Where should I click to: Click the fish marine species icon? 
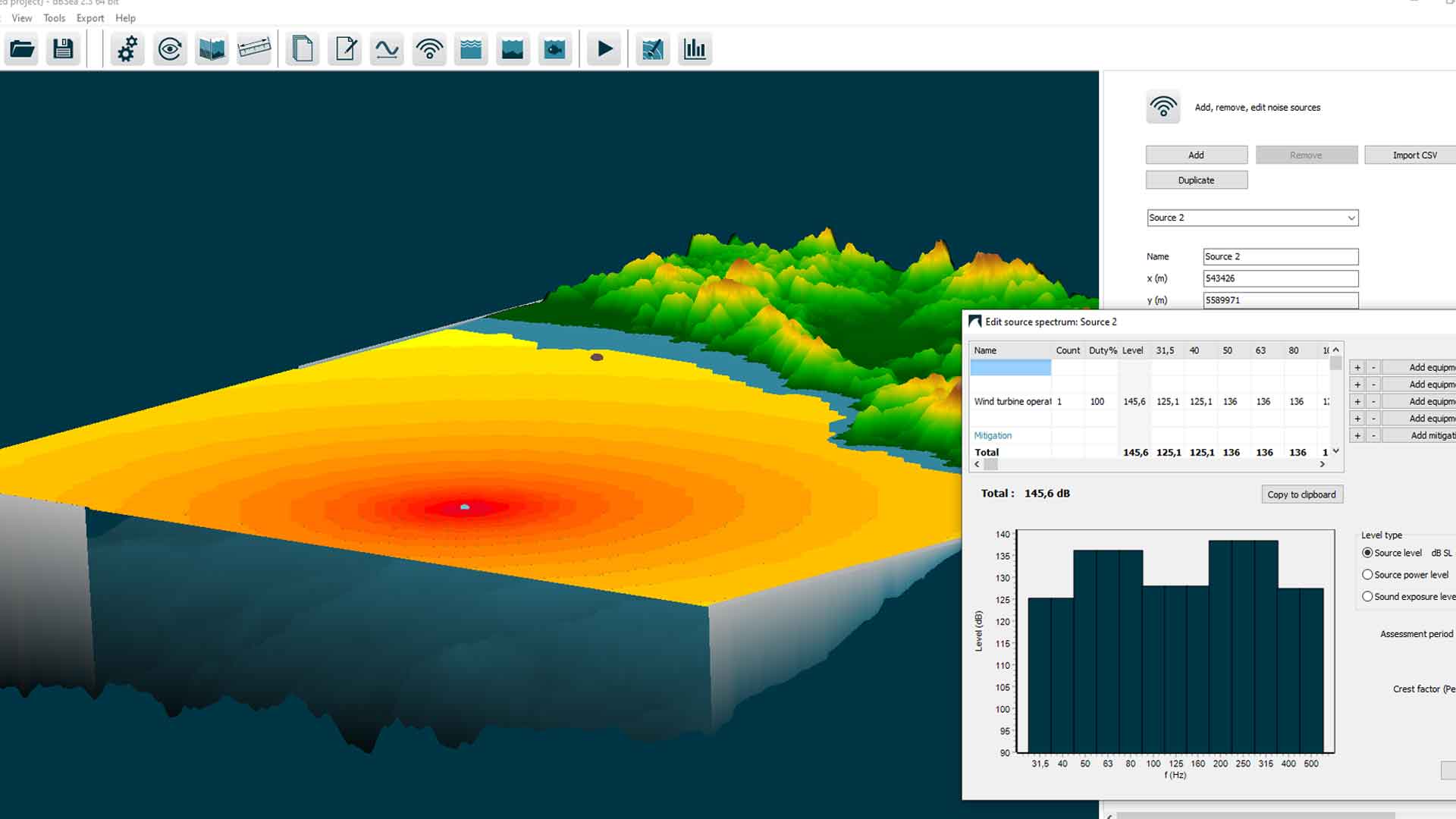click(x=555, y=49)
